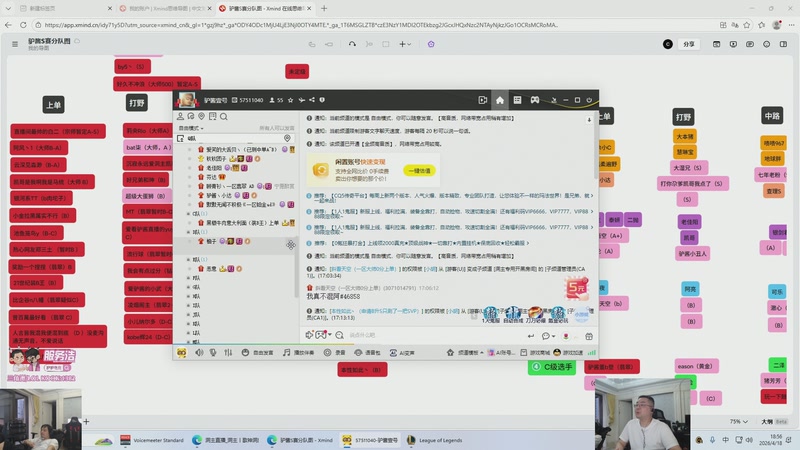800x450 pixels.
Task: Start Xmind pitch presentation mode icon
Action: click(733, 44)
